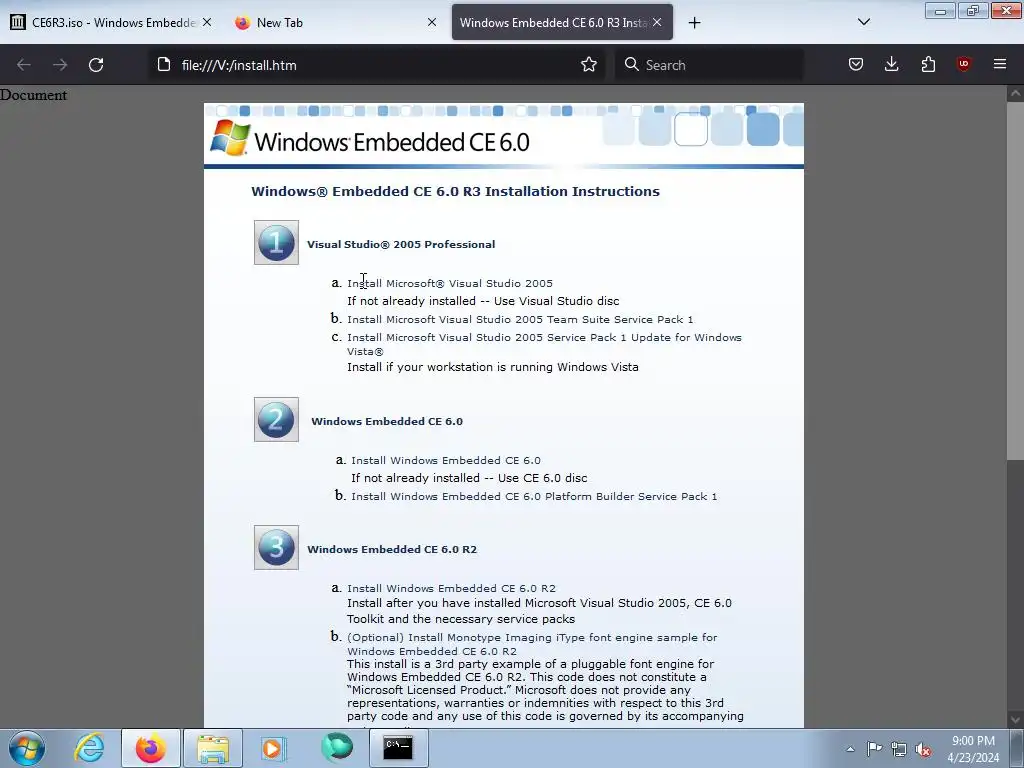Click the Windows flag logo in page header

click(x=230, y=138)
